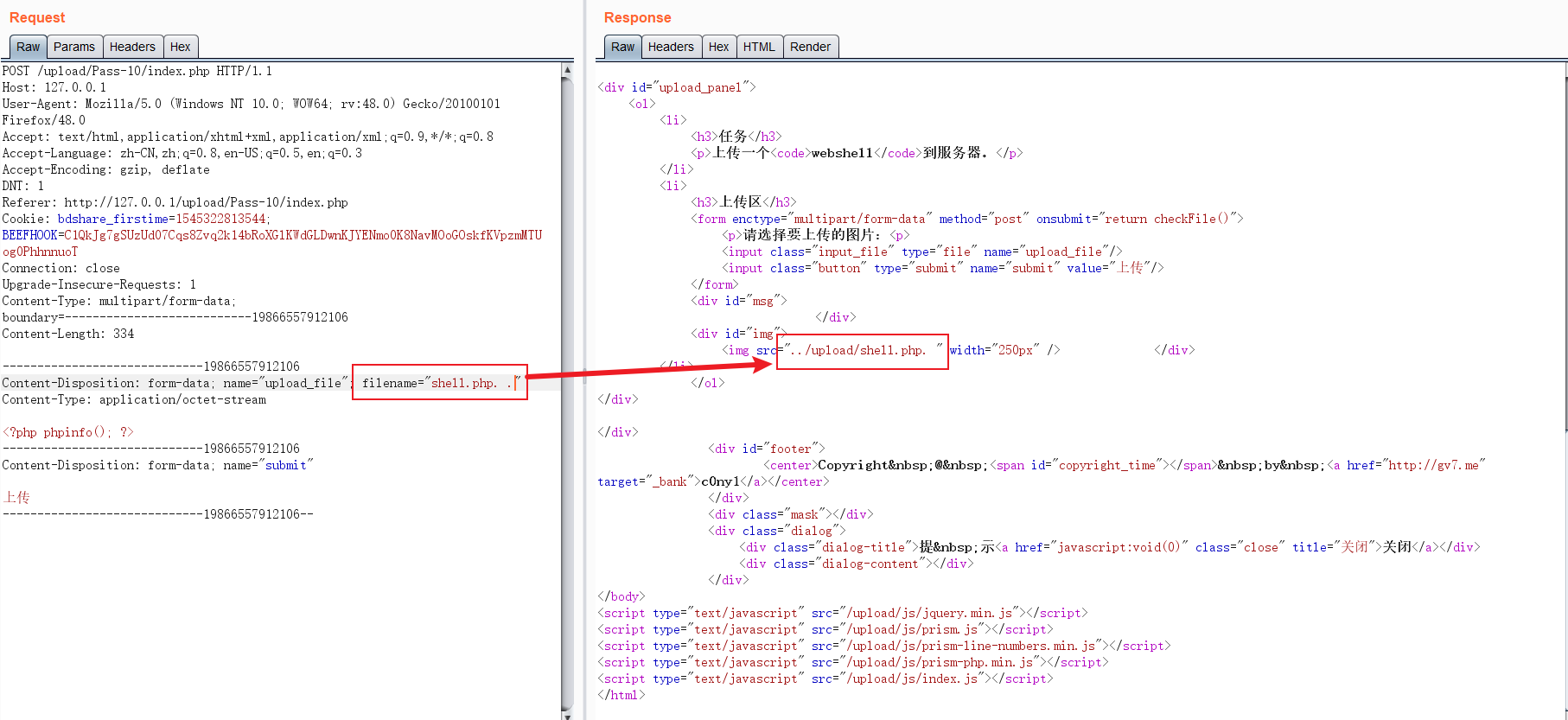Click the Content-Length: 334 line
Viewport: 1568px width, 720px height.
(x=68, y=334)
